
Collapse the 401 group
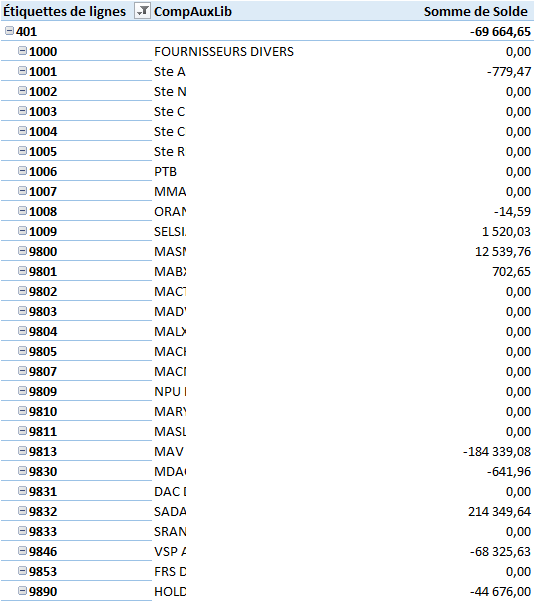10,31
